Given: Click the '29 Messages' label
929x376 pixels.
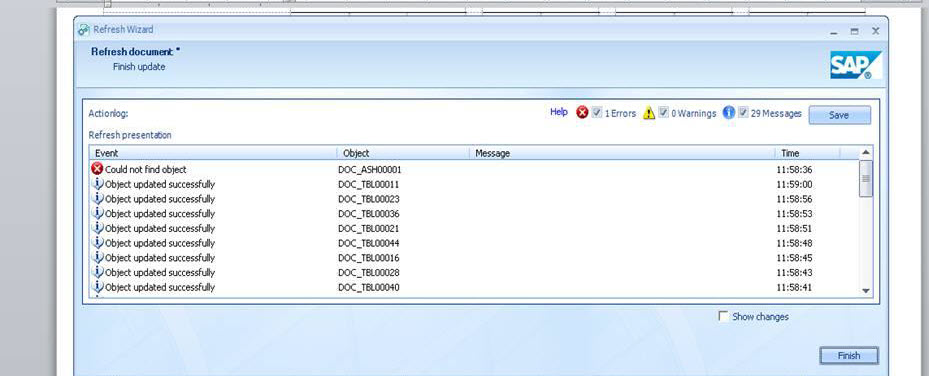Looking at the screenshot, I should [776, 113].
